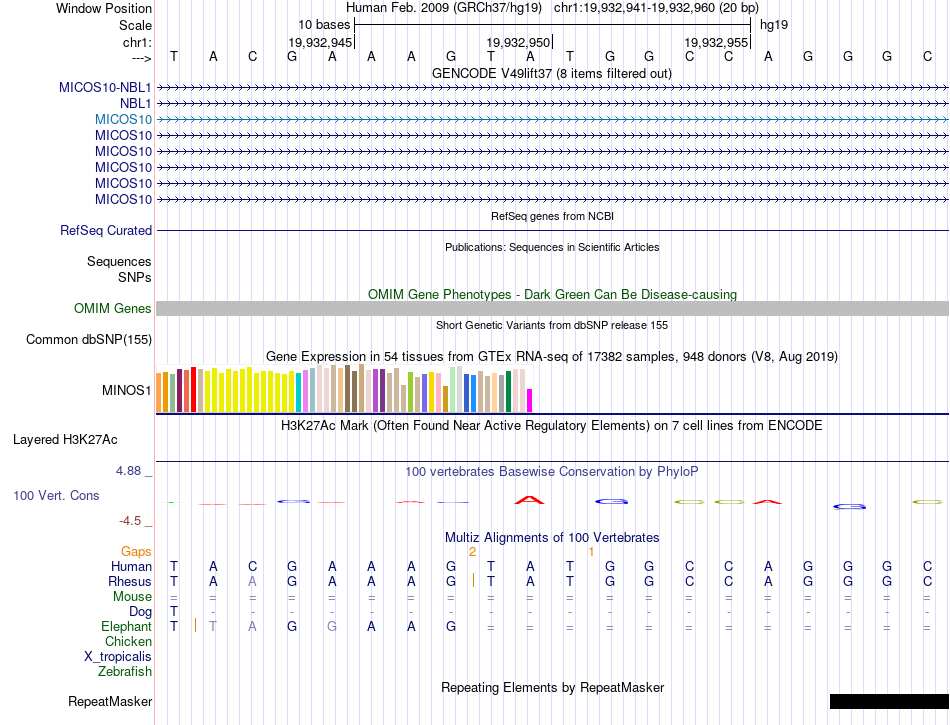Click the 100 vertebrates Basewise Conservation title
The height and width of the screenshot is (725, 950).
(552, 471)
